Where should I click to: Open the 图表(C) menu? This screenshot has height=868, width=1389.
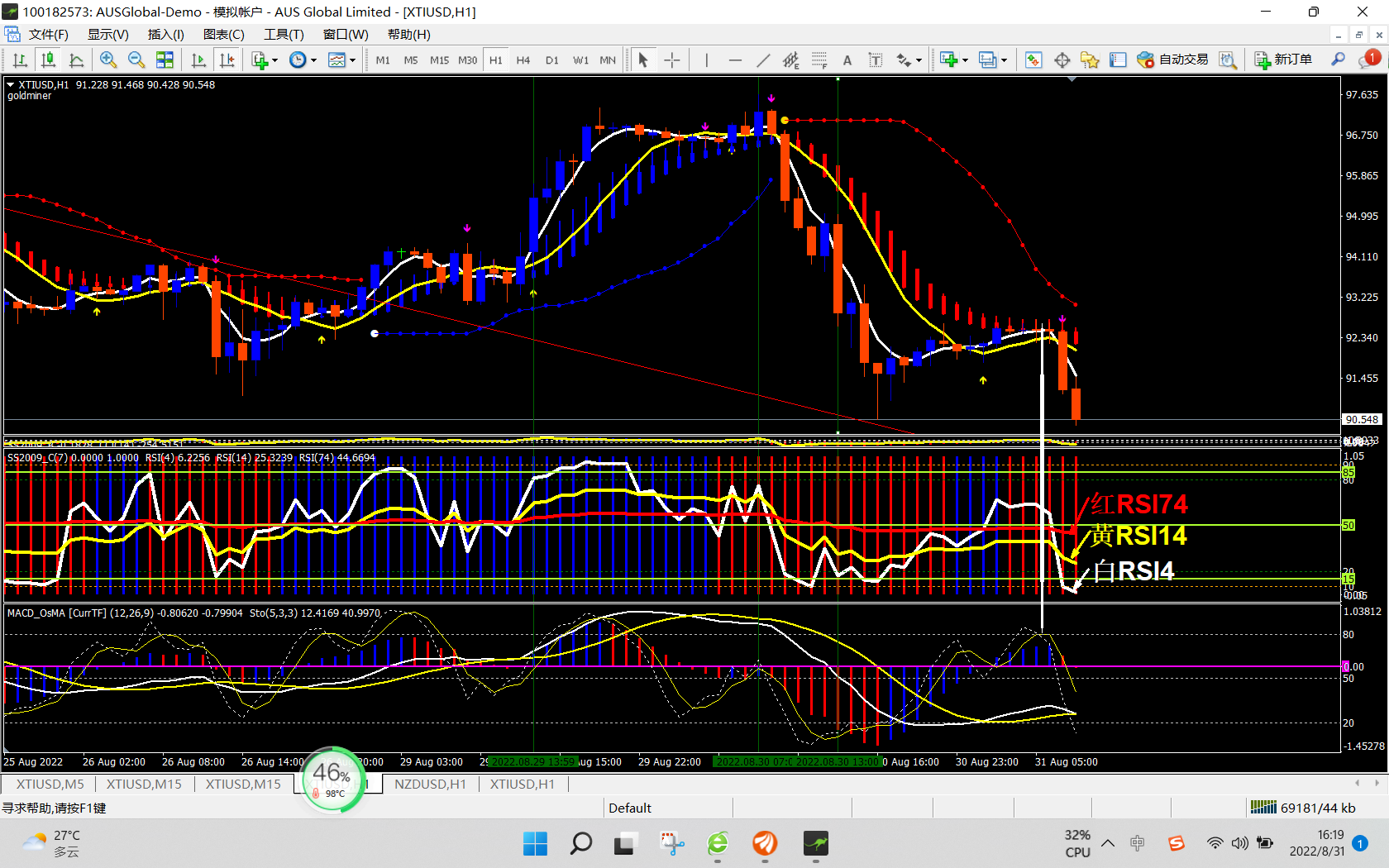[x=223, y=34]
